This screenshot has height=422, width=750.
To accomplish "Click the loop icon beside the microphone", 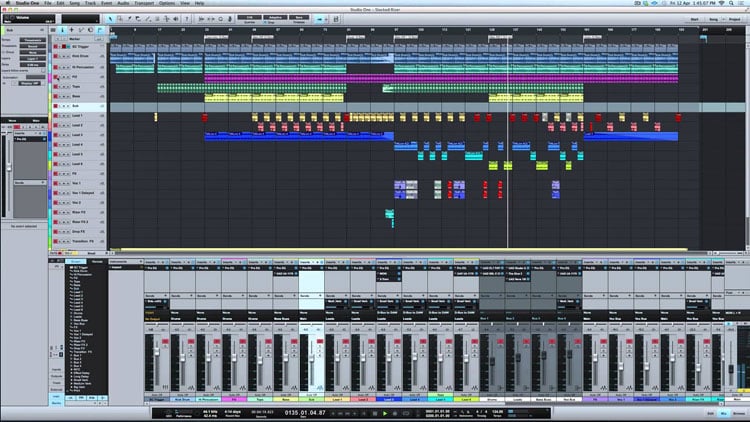I will (x=221, y=19).
